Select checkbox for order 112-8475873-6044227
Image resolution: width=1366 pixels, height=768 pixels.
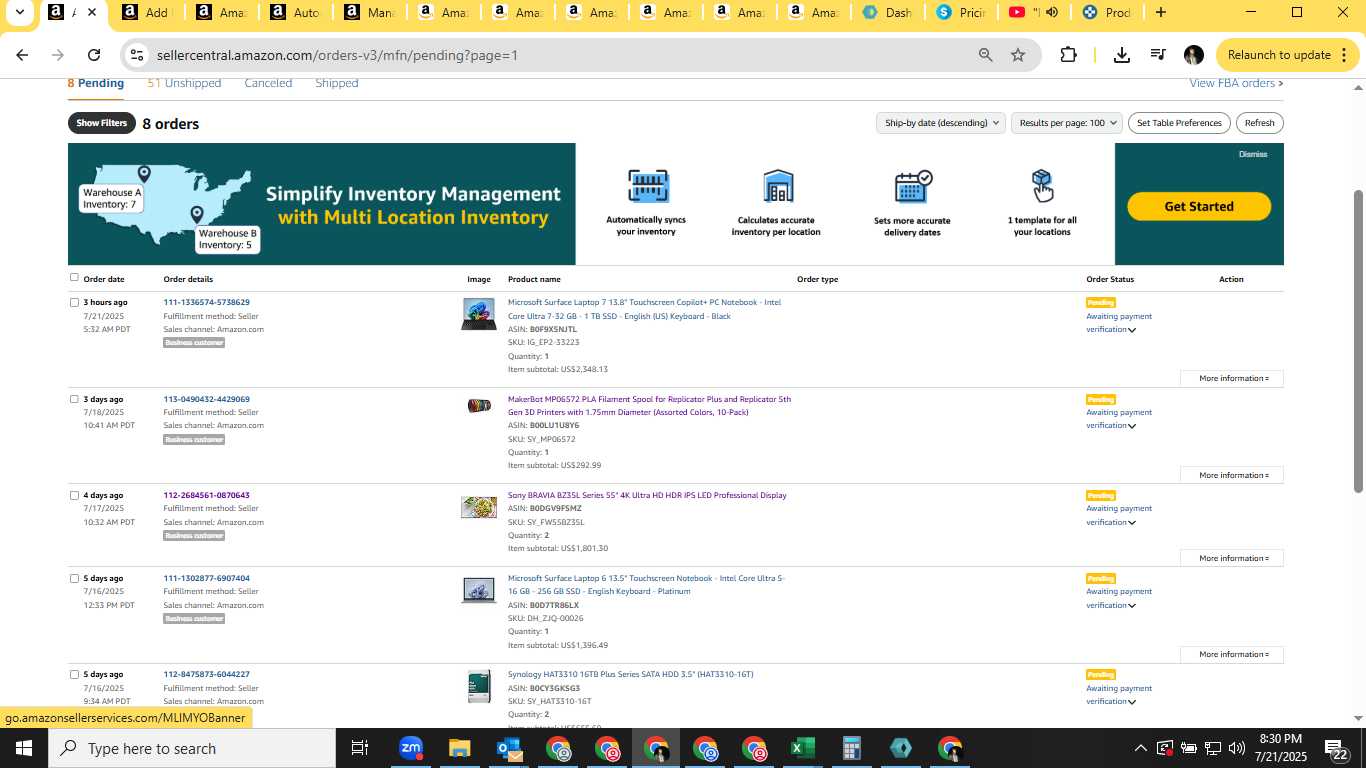pyautogui.click(x=74, y=674)
